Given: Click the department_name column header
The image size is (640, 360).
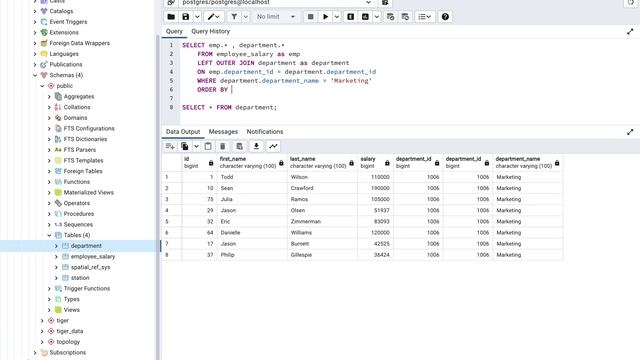Looking at the screenshot, I should click(528, 162).
